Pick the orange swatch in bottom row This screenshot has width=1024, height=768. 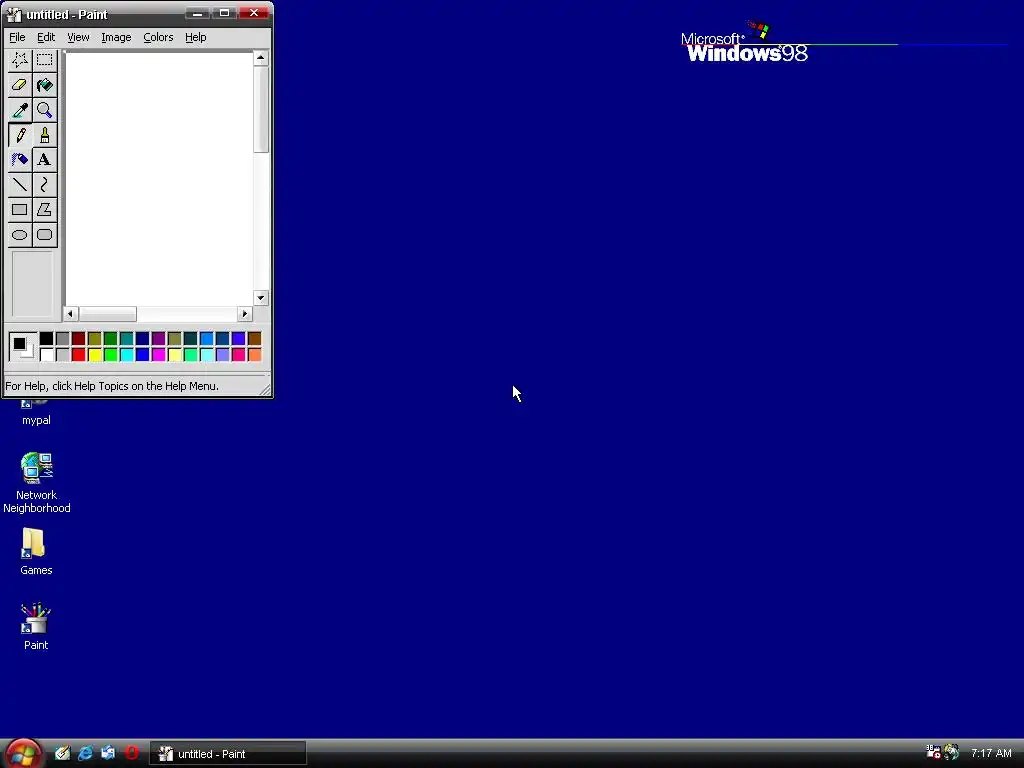pos(255,355)
